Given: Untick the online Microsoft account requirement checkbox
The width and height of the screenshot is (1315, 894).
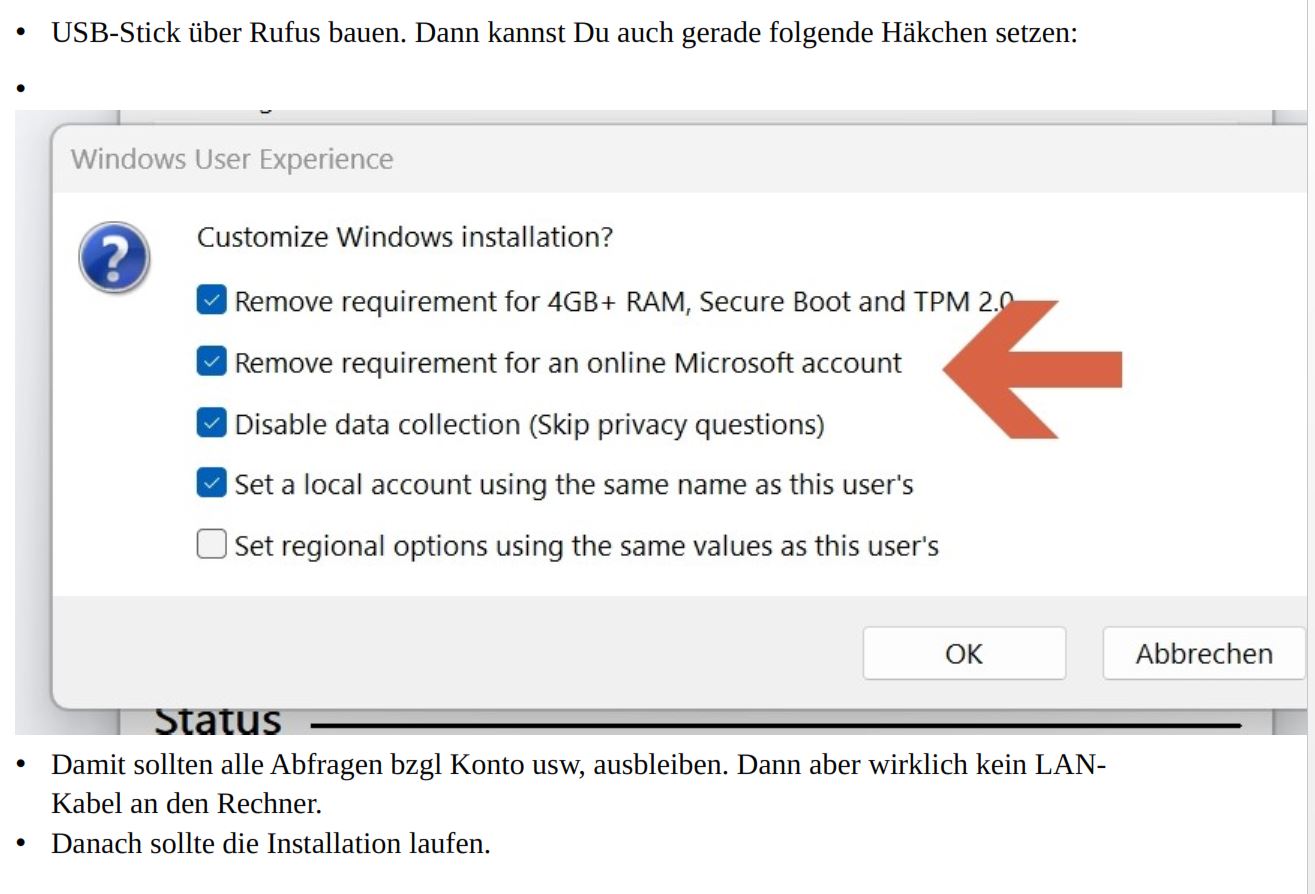Looking at the screenshot, I should pyautogui.click(x=211, y=362).
